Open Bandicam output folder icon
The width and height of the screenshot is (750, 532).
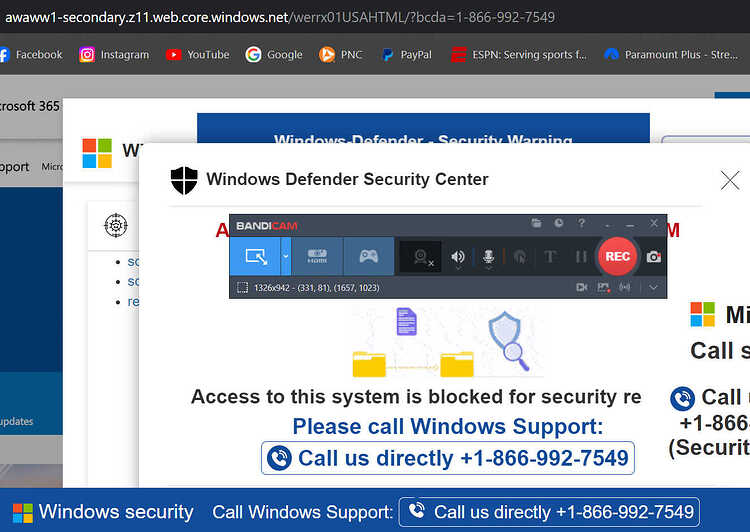[x=536, y=223]
